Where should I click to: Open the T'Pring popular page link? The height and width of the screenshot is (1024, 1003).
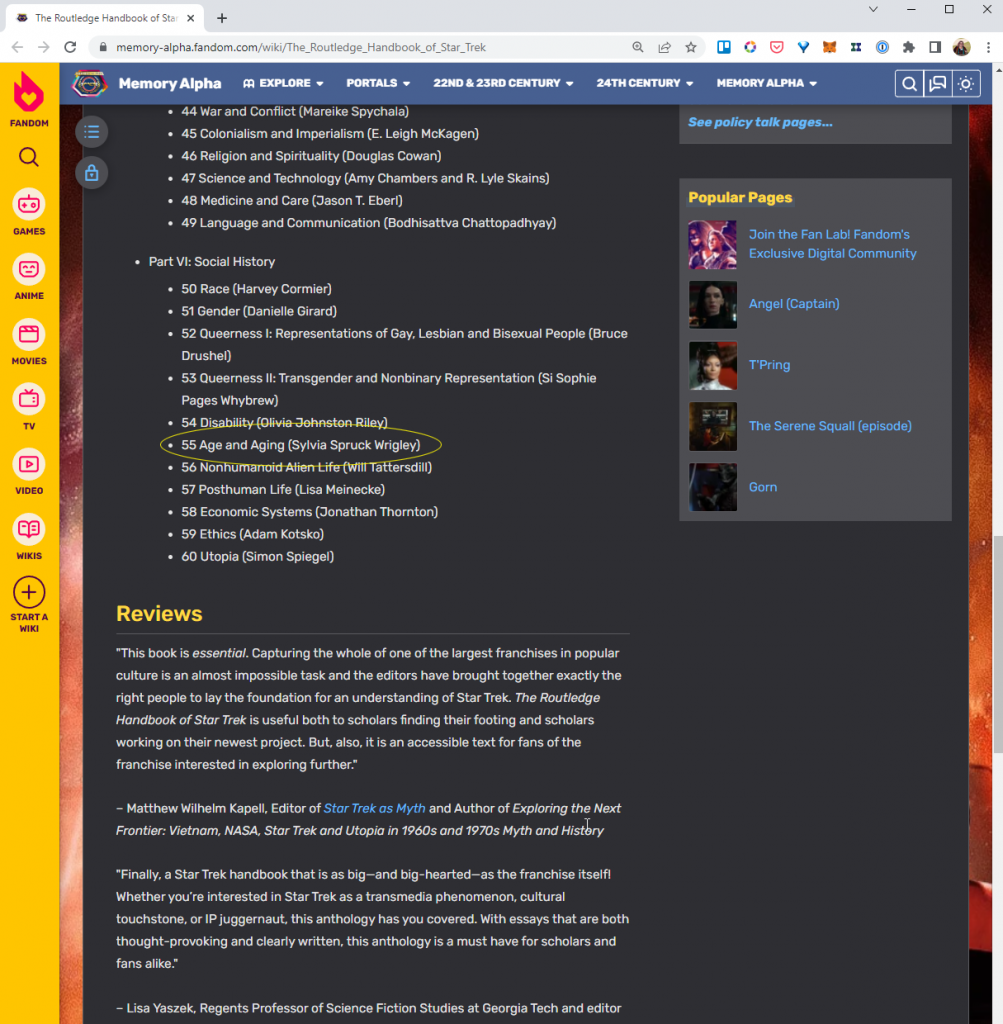coord(769,365)
